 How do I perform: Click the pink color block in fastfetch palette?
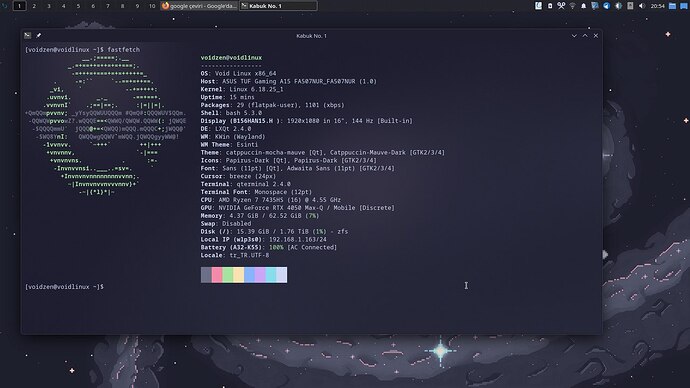pyautogui.click(x=217, y=275)
